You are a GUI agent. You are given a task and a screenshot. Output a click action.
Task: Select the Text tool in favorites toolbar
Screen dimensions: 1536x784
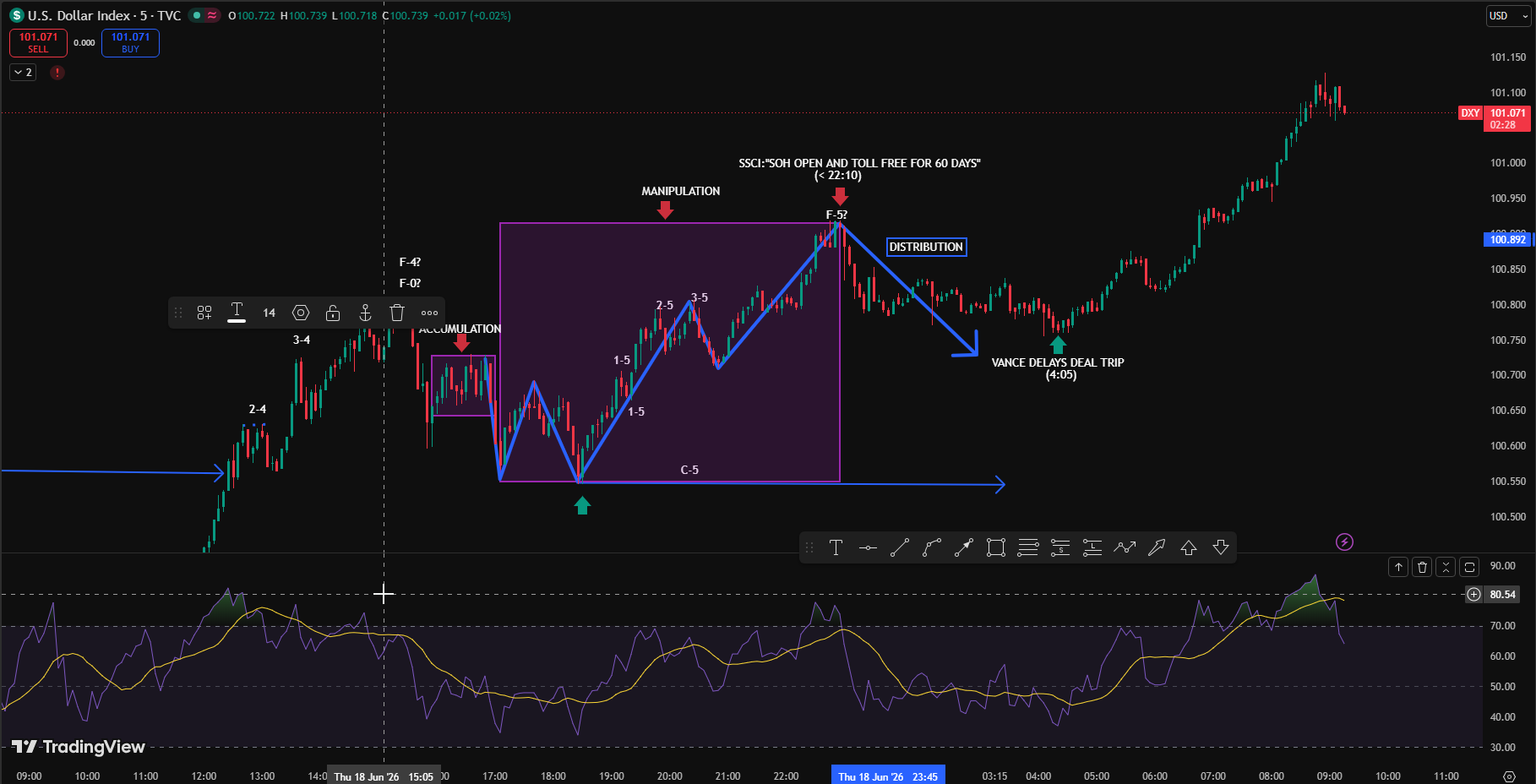[836, 547]
